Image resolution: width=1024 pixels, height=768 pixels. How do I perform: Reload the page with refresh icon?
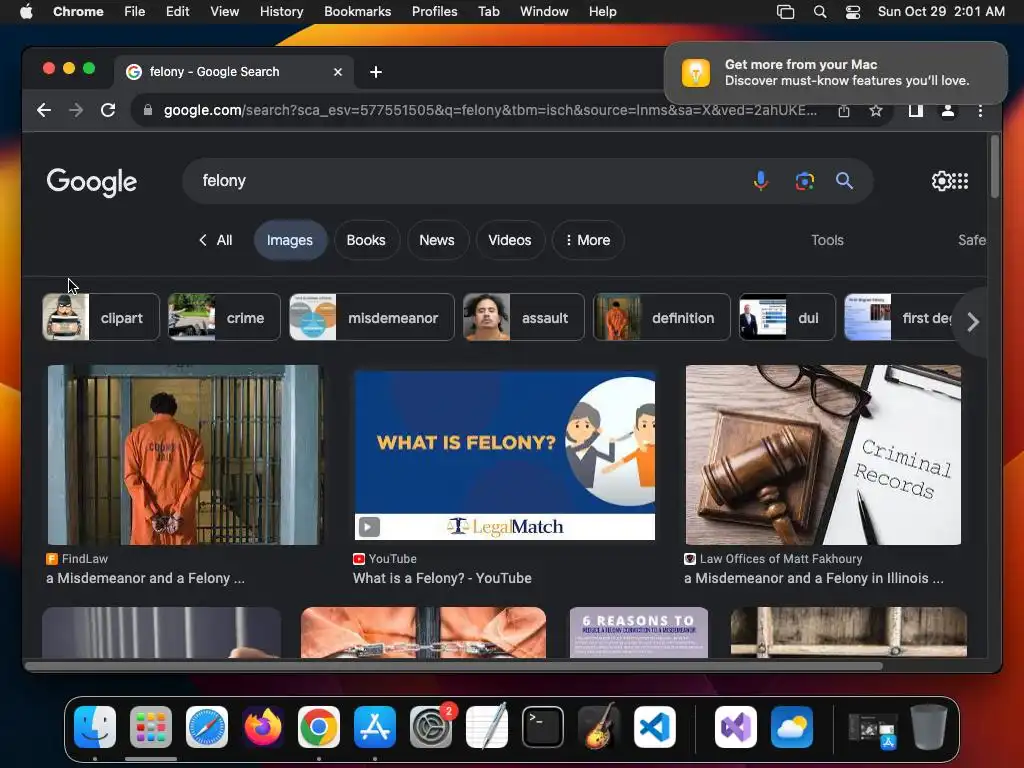click(108, 110)
